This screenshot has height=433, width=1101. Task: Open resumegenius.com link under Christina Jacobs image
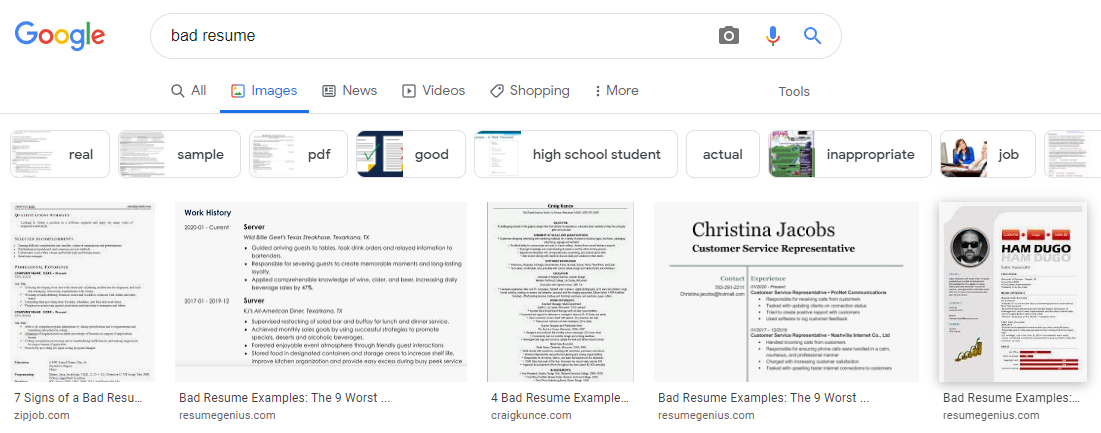[706, 415]
